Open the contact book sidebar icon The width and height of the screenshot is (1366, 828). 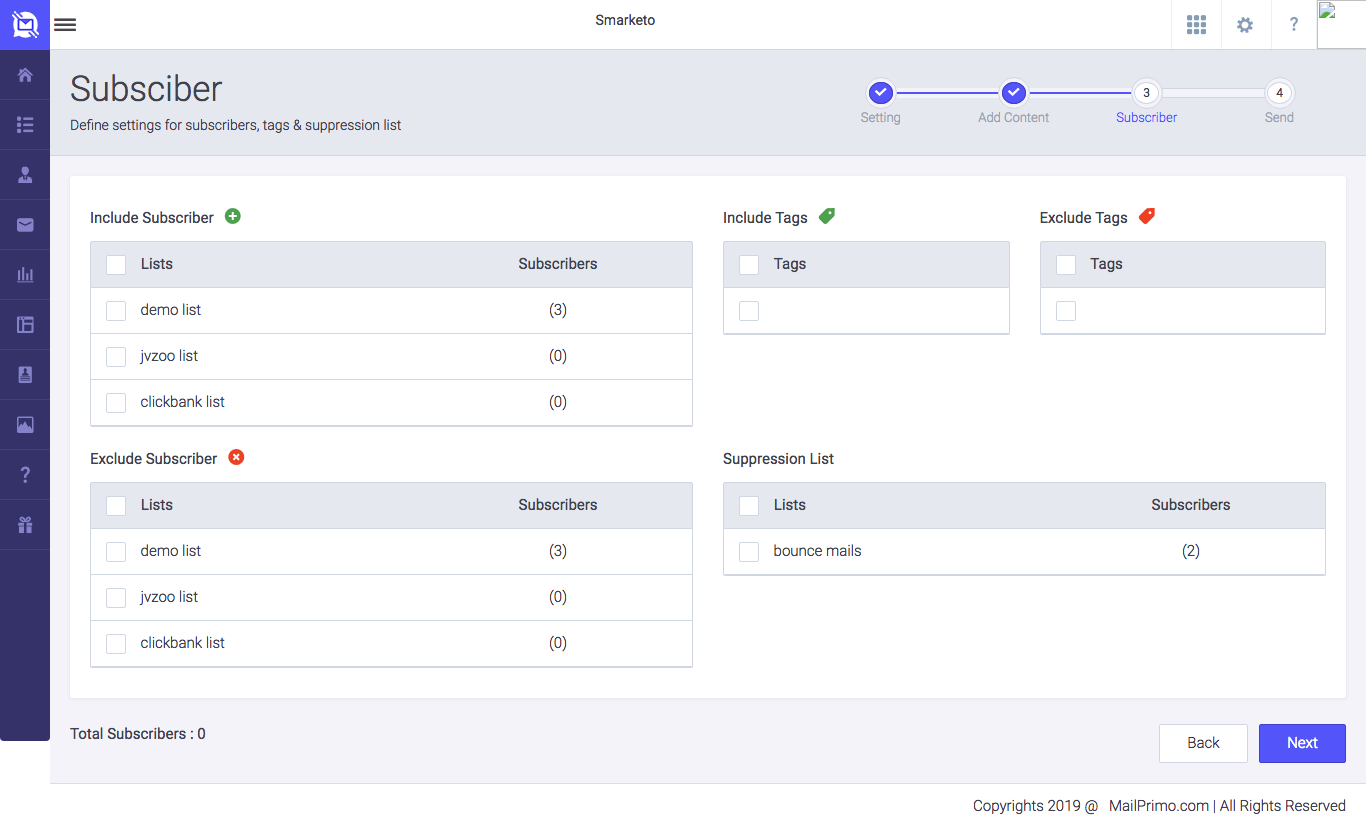[x=25, y=375]
